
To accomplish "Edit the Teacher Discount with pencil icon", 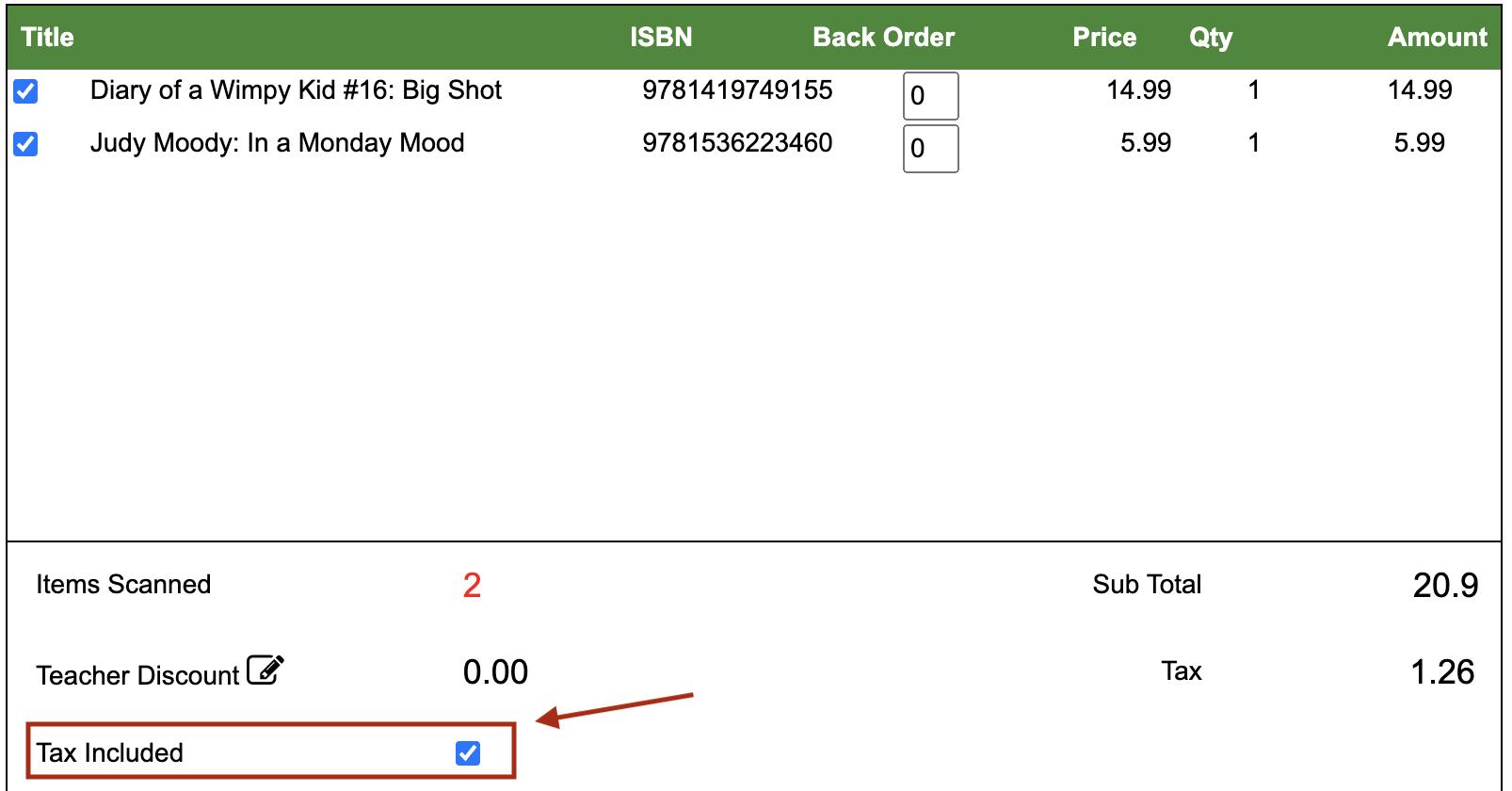I will click(265, 670).
